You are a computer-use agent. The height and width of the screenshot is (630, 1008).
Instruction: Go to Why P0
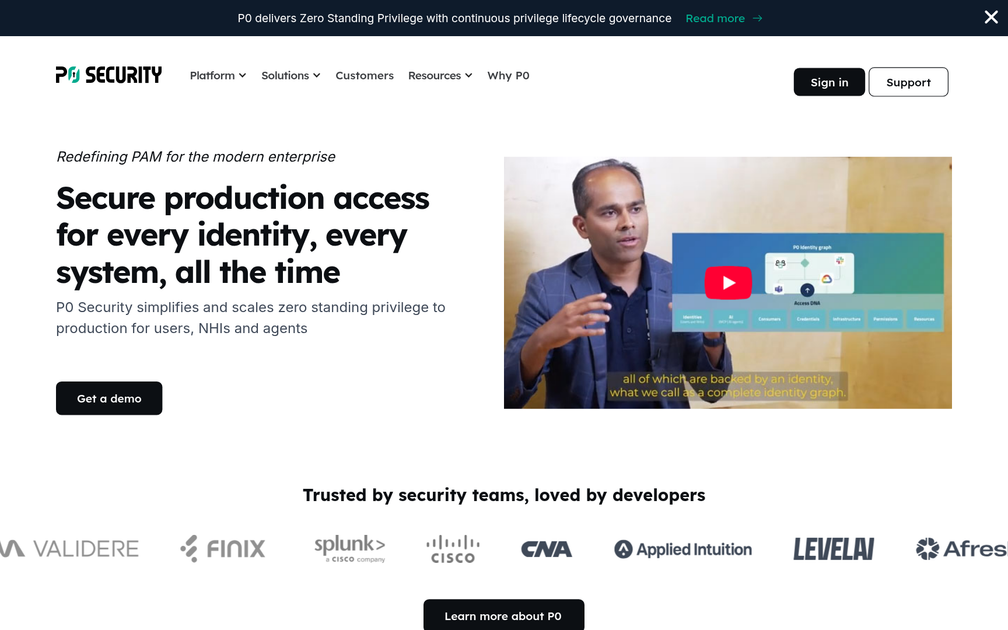(x=508, y=75)
